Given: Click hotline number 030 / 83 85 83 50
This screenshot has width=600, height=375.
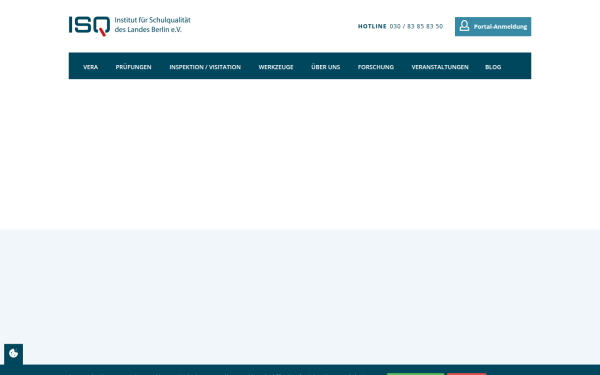Looking at the screenshot, I should tap(416, 26).
